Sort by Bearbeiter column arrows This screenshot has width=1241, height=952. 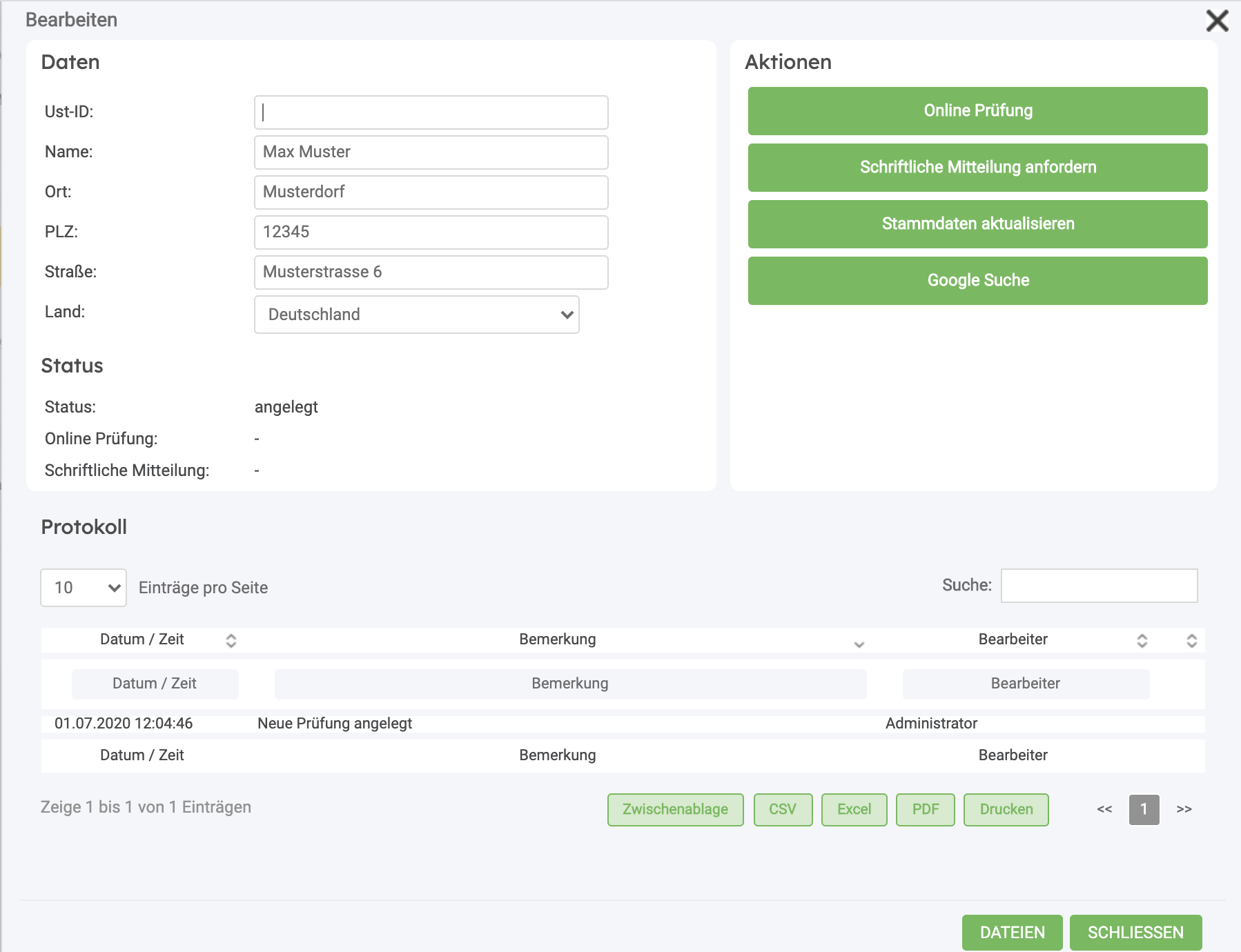coord(1142,640)
